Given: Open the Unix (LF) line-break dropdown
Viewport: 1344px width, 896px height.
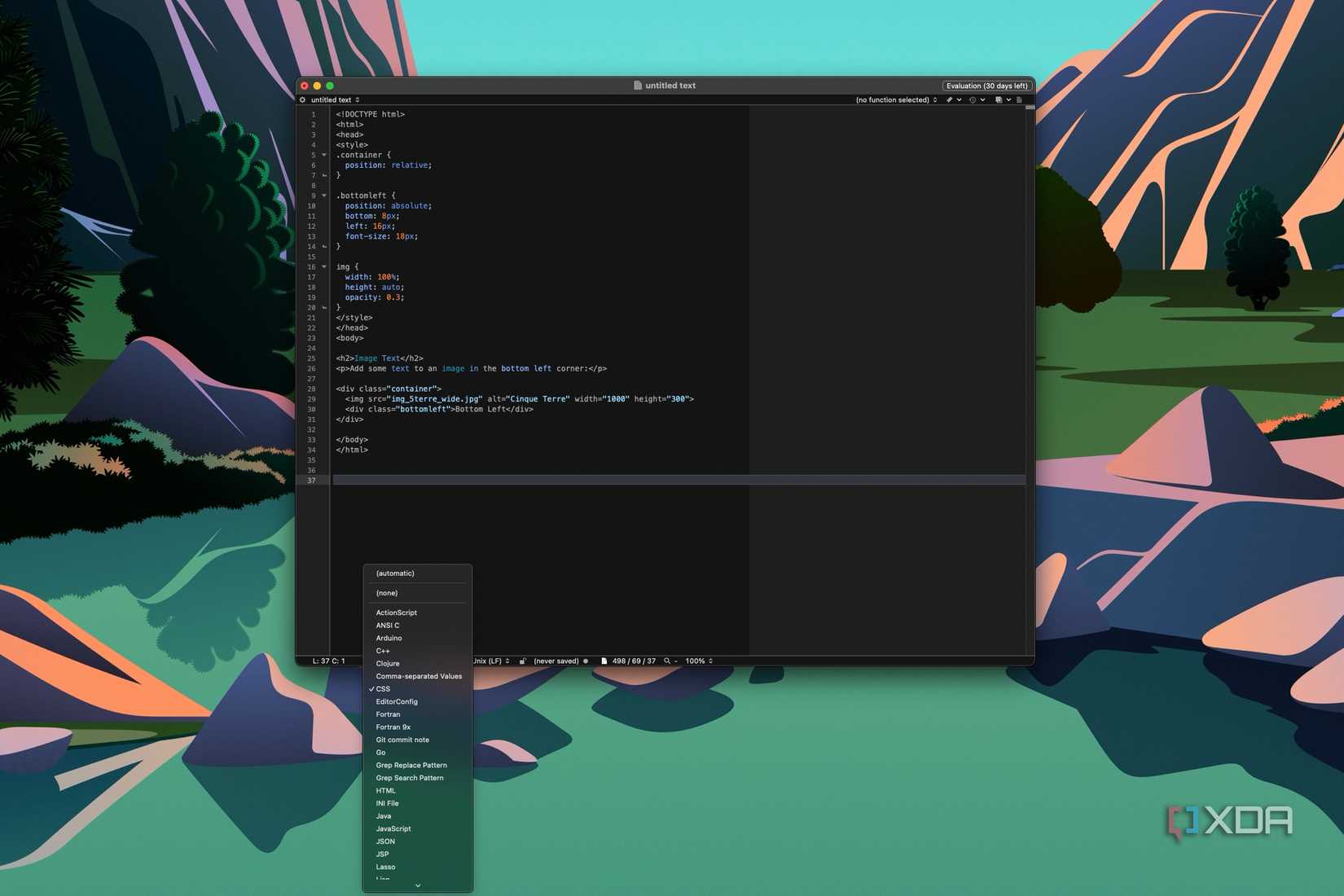Looking at the screenshot, I should point(491,661).
